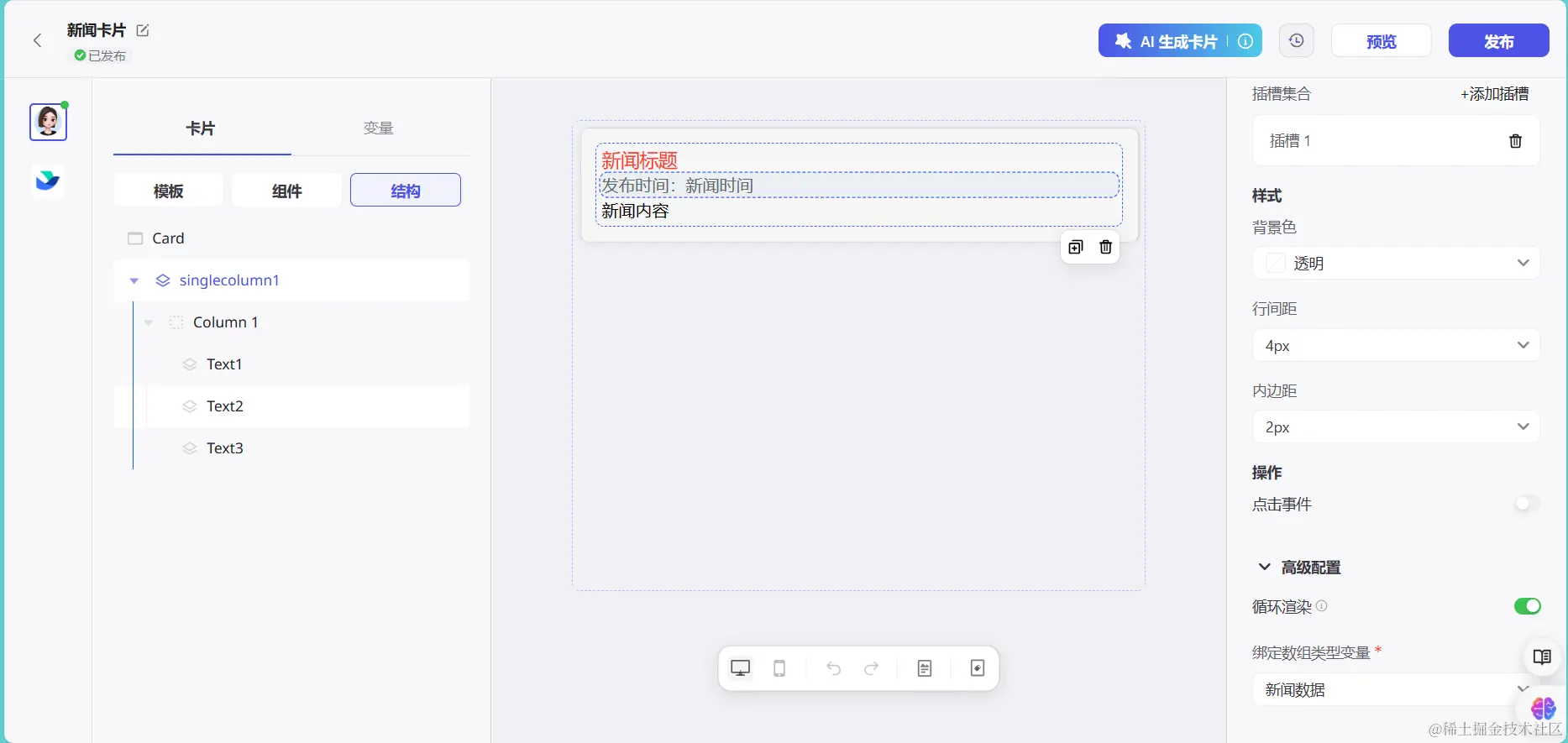Go back using the header back arrow
Viewport: 1568px width, 743px height.
37,40
